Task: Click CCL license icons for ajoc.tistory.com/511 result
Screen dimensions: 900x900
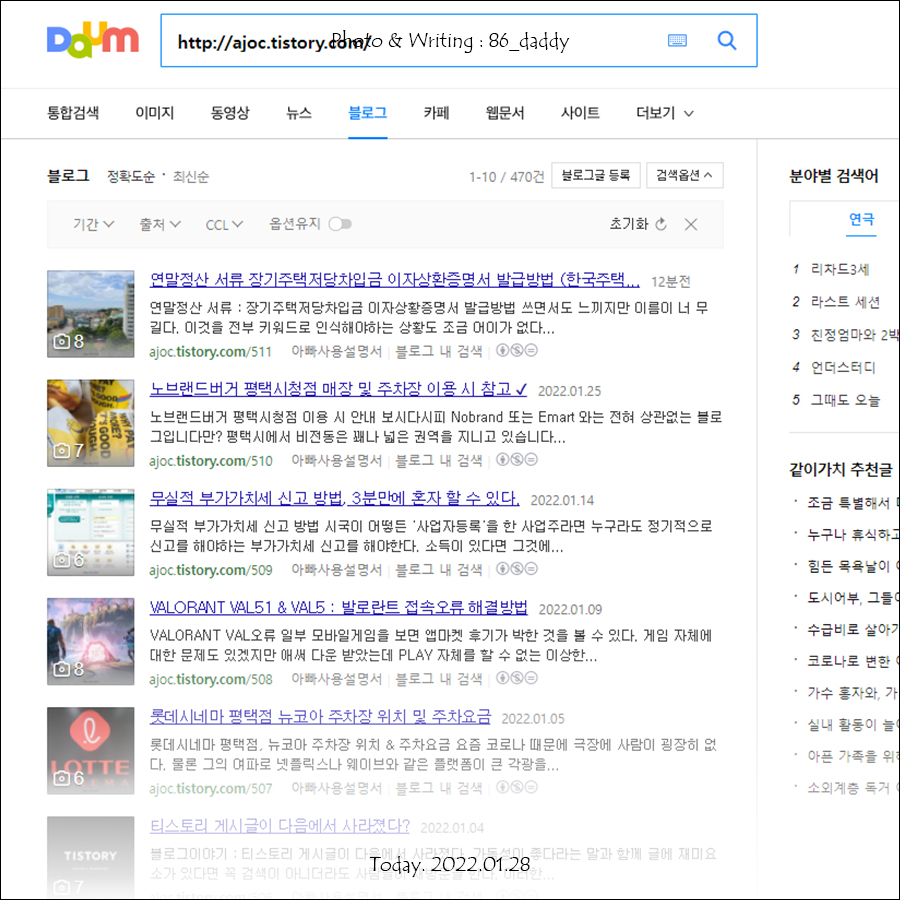Action: coord(517,350)
